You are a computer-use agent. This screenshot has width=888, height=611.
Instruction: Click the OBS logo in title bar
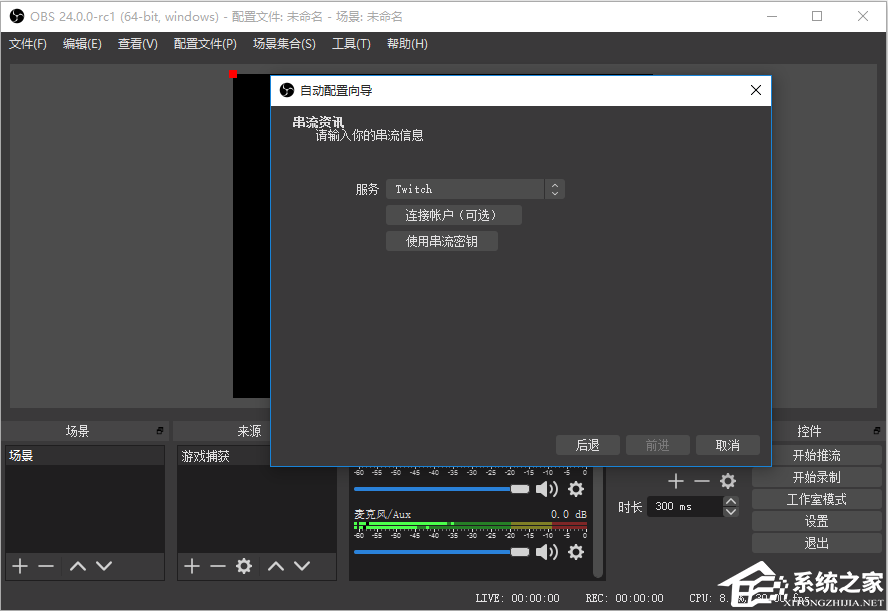pyautogui.click(x=17, y=16)
